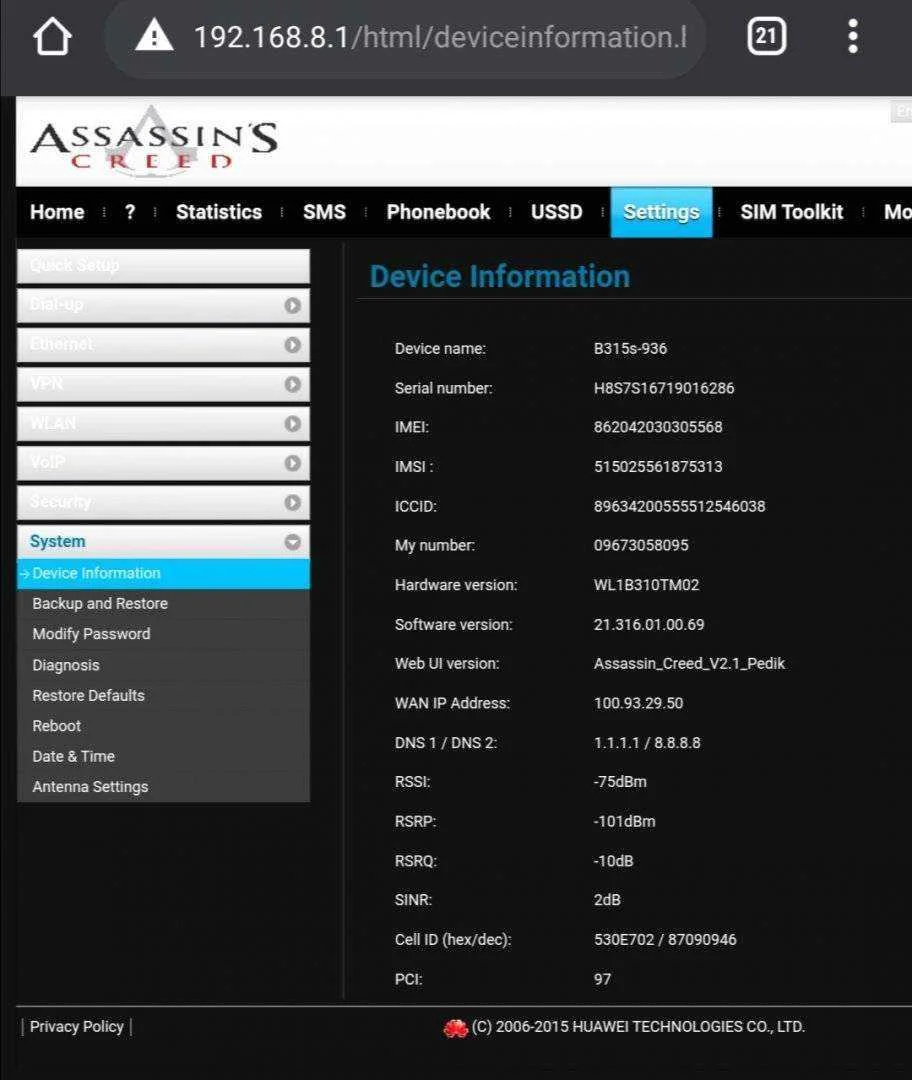This screenshot has width=912, height=1080.
Task: Click the 'Cell ID (hex/dec):' label
Action: [453, 939]
